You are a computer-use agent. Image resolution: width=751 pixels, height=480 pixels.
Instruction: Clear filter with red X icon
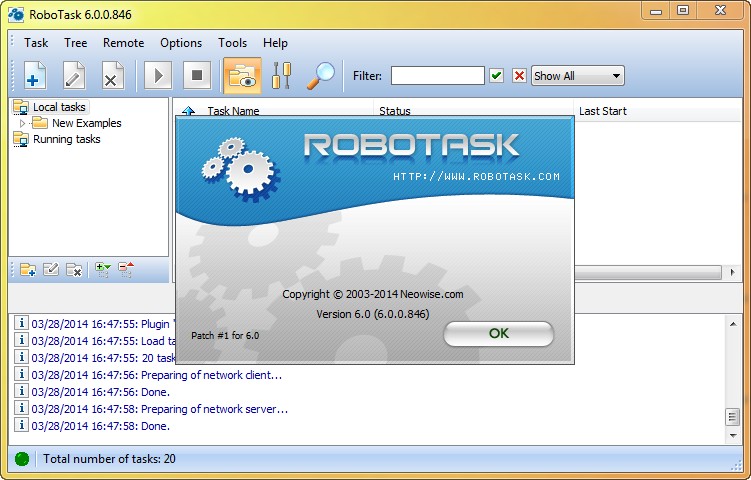pos(519,75)
